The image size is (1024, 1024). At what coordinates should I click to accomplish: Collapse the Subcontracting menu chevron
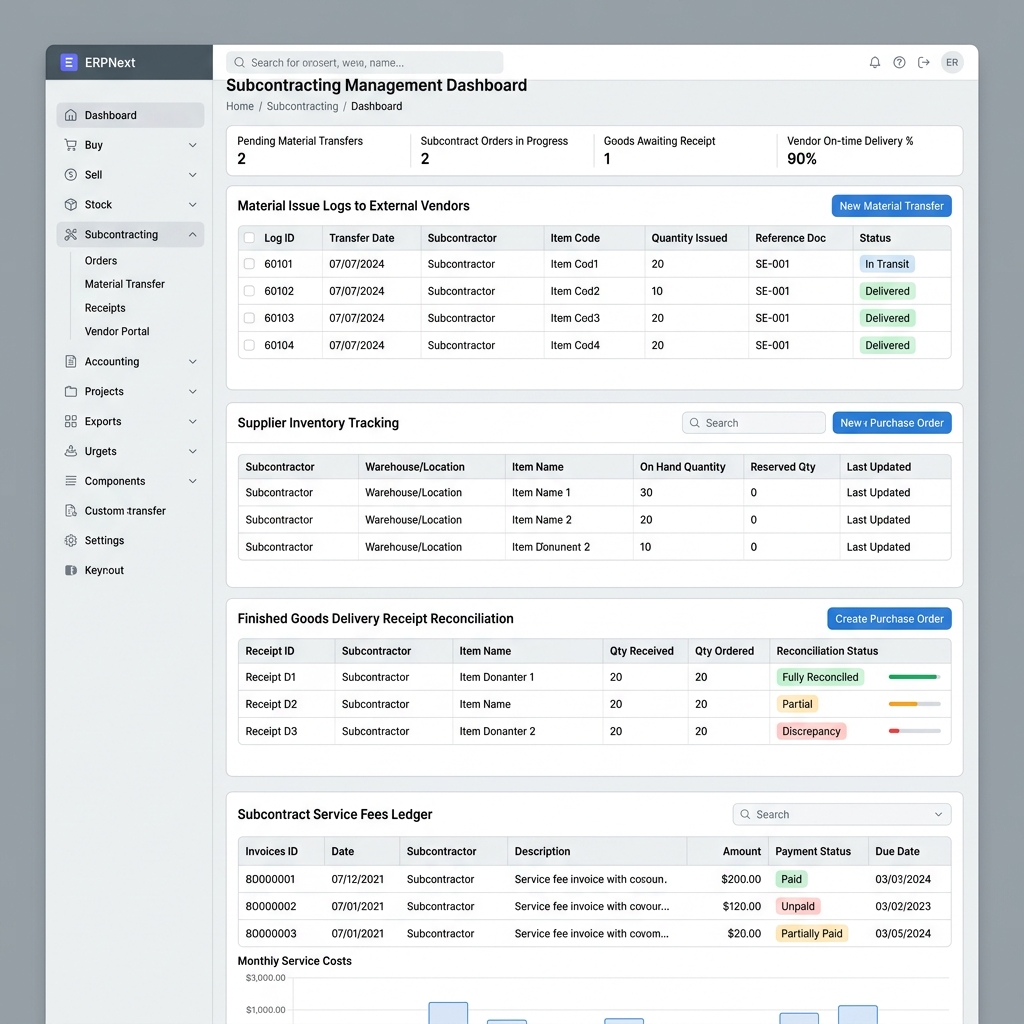click(193, 234)
